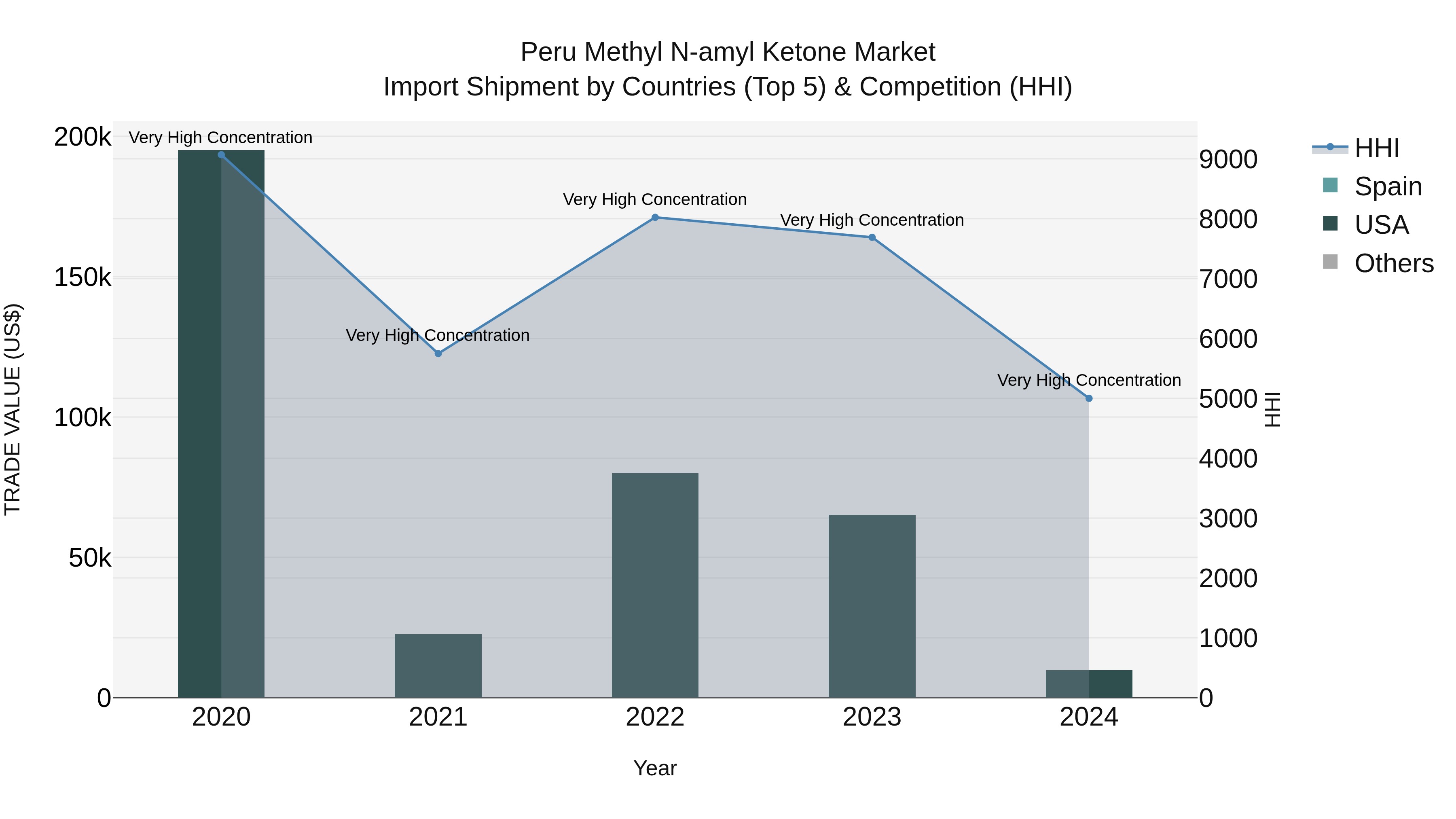The width and height of the screenshot is (1456, 819).
Task: Toggle the Others legend entry
Action: 1378,263
